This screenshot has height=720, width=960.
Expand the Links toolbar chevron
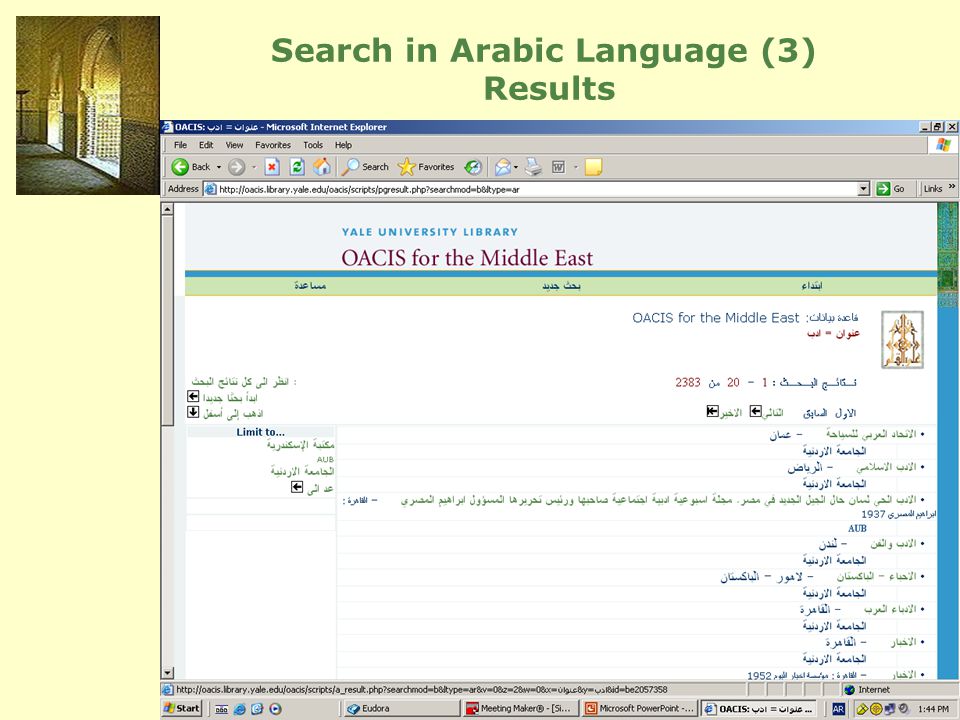pyautogui.click(x=952, y=187)
